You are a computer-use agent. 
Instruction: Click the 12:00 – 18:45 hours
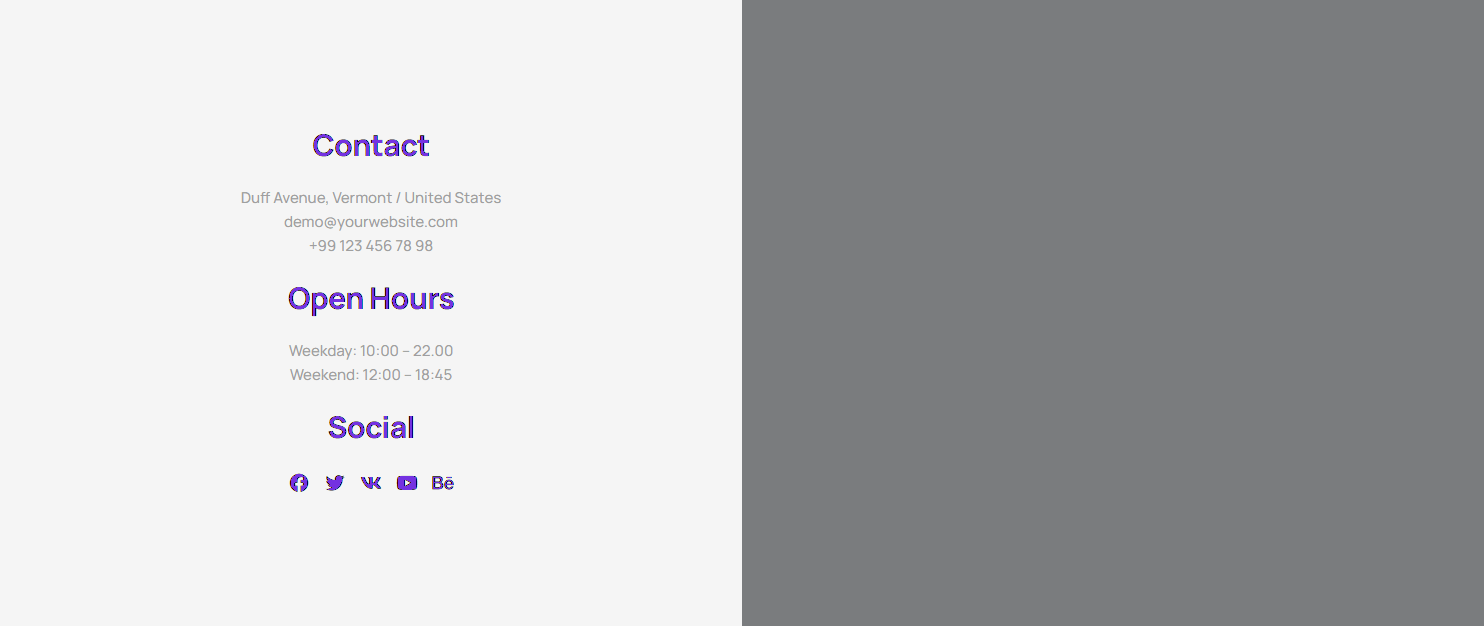(408, 375)
